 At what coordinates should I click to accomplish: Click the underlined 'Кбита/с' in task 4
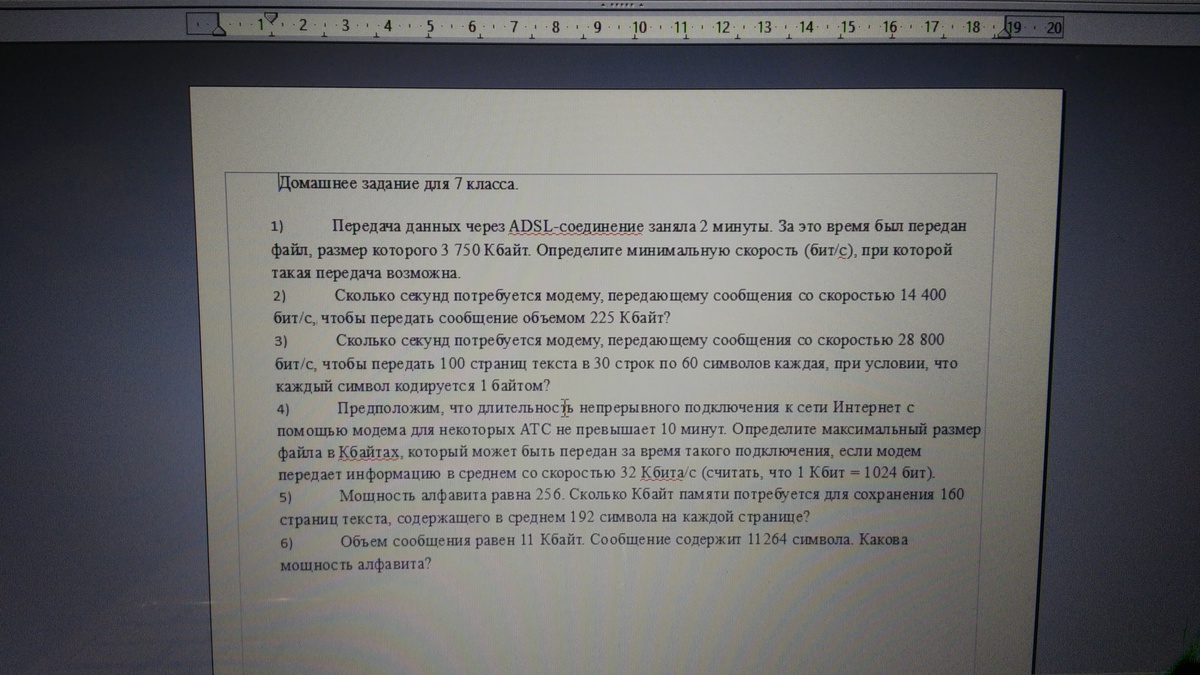(x=665, y=472)
